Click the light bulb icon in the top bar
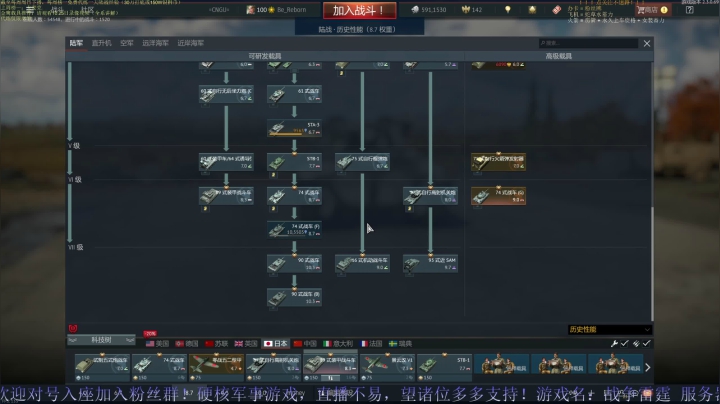This screenshot has height=404, width=720. (508, 10)
